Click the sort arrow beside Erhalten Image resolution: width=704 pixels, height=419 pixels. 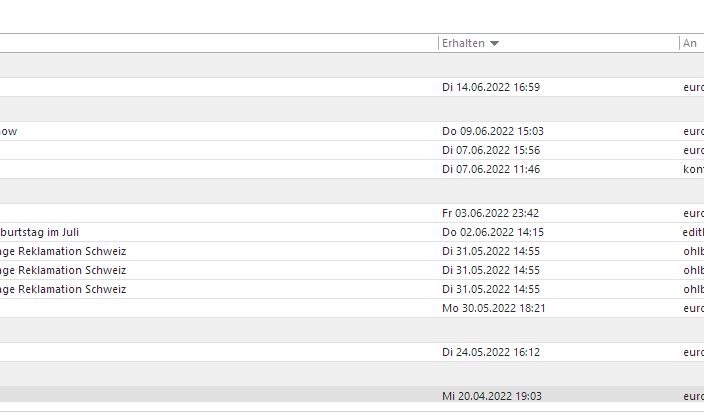tap(495, 44)
